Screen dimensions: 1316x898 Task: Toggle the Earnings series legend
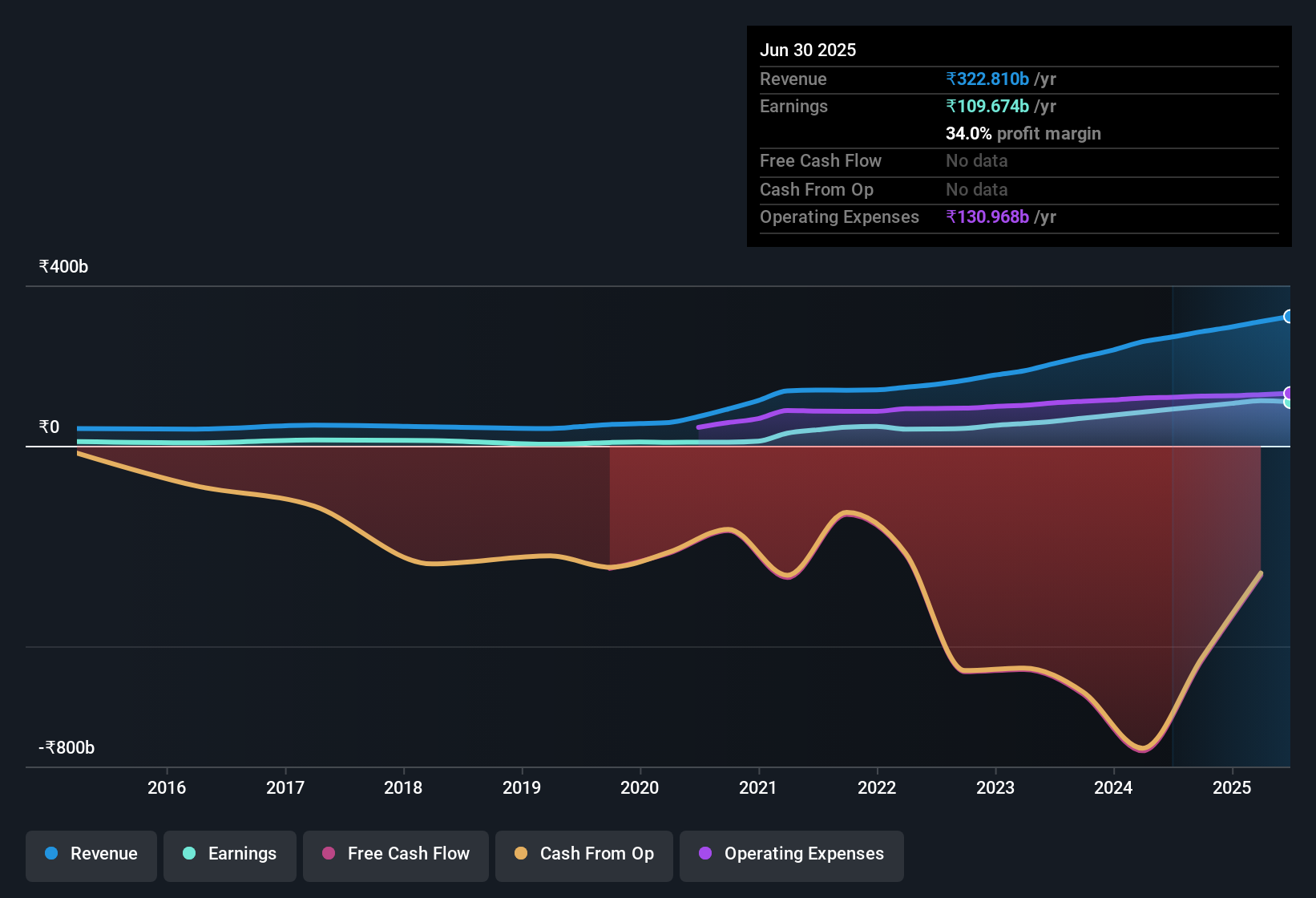(x=230, y=855)
